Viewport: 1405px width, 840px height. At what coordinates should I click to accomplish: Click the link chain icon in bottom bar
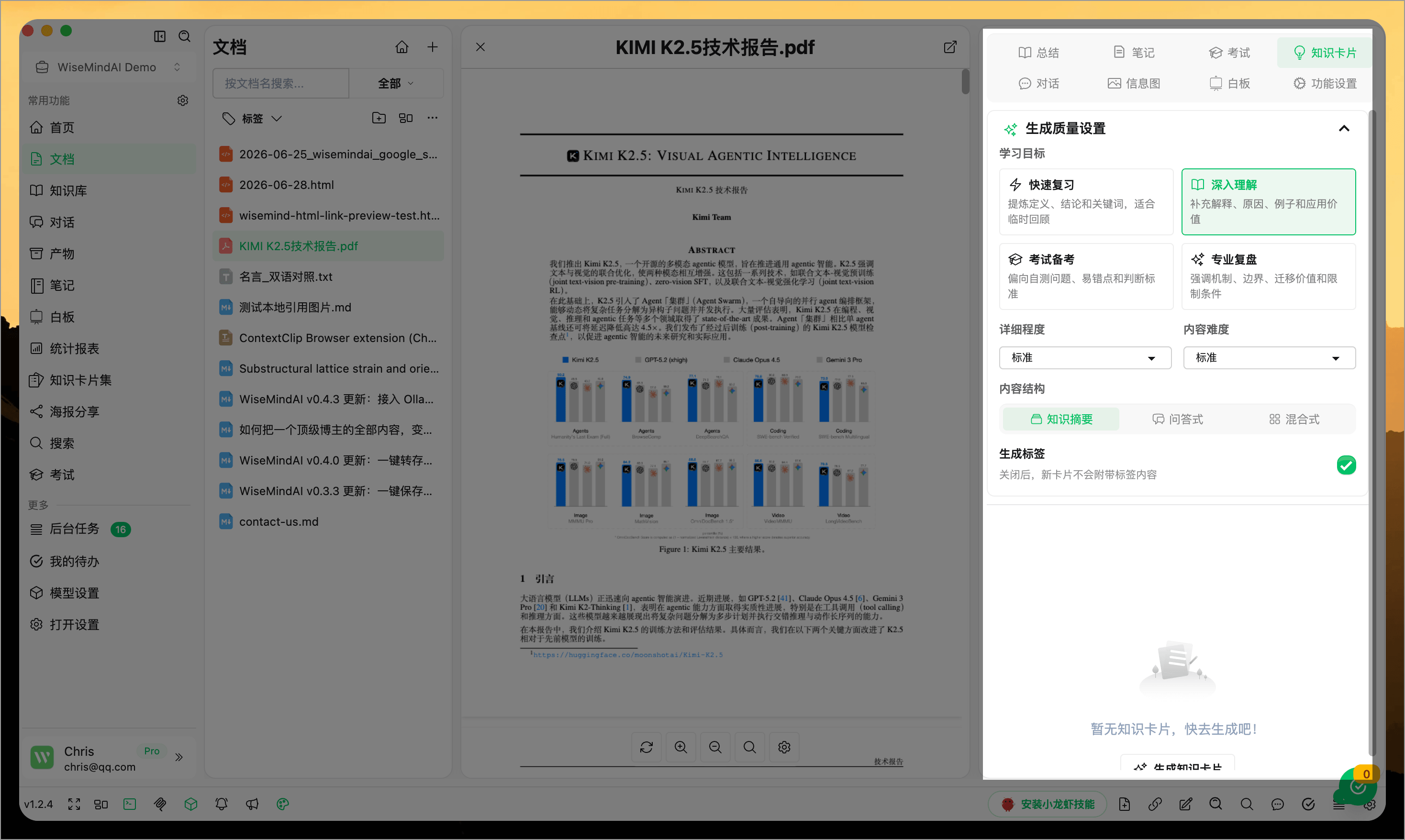pos(1155,804)
